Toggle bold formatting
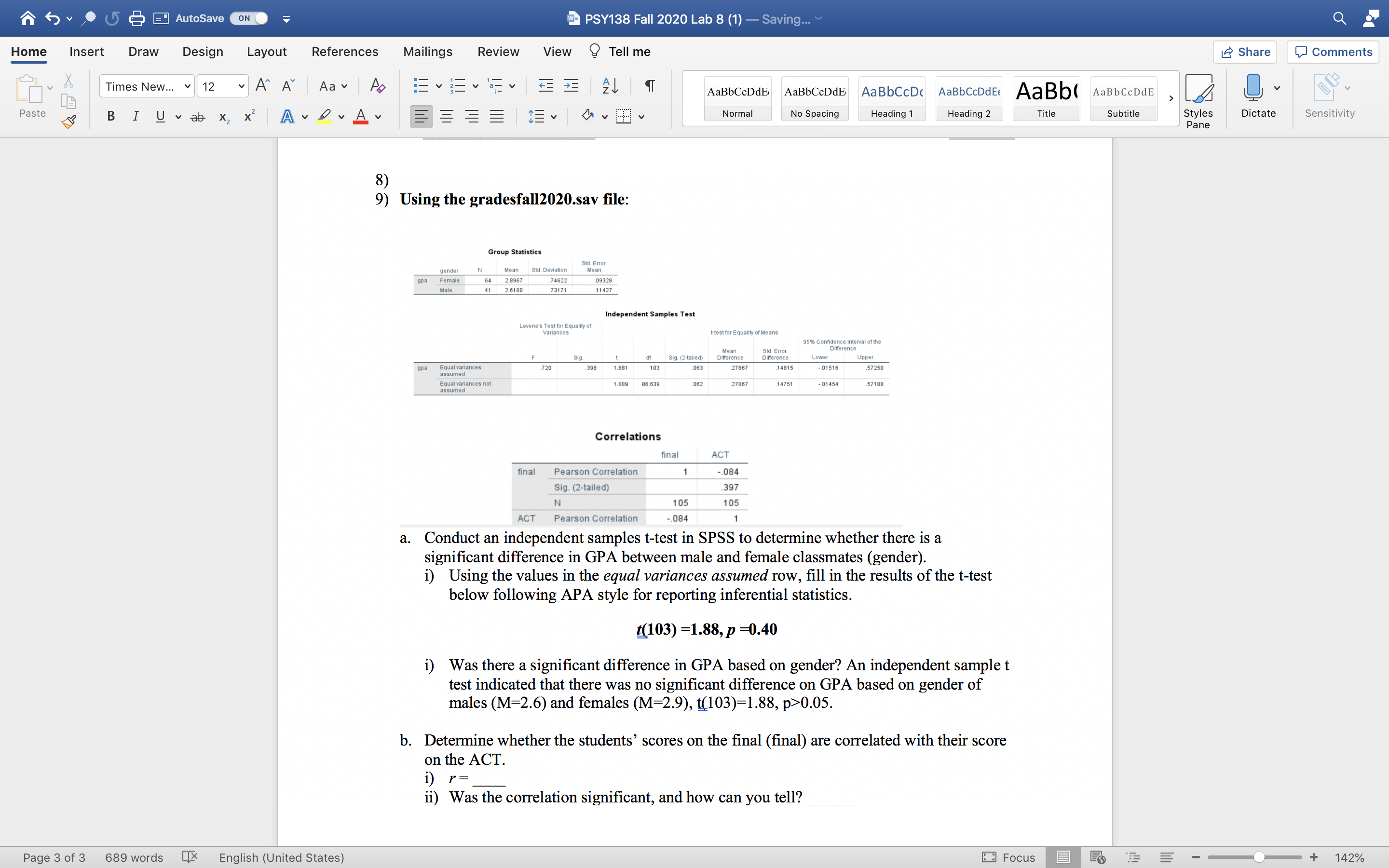This screenshot has height=868, width=1389. tap(110, 117)
